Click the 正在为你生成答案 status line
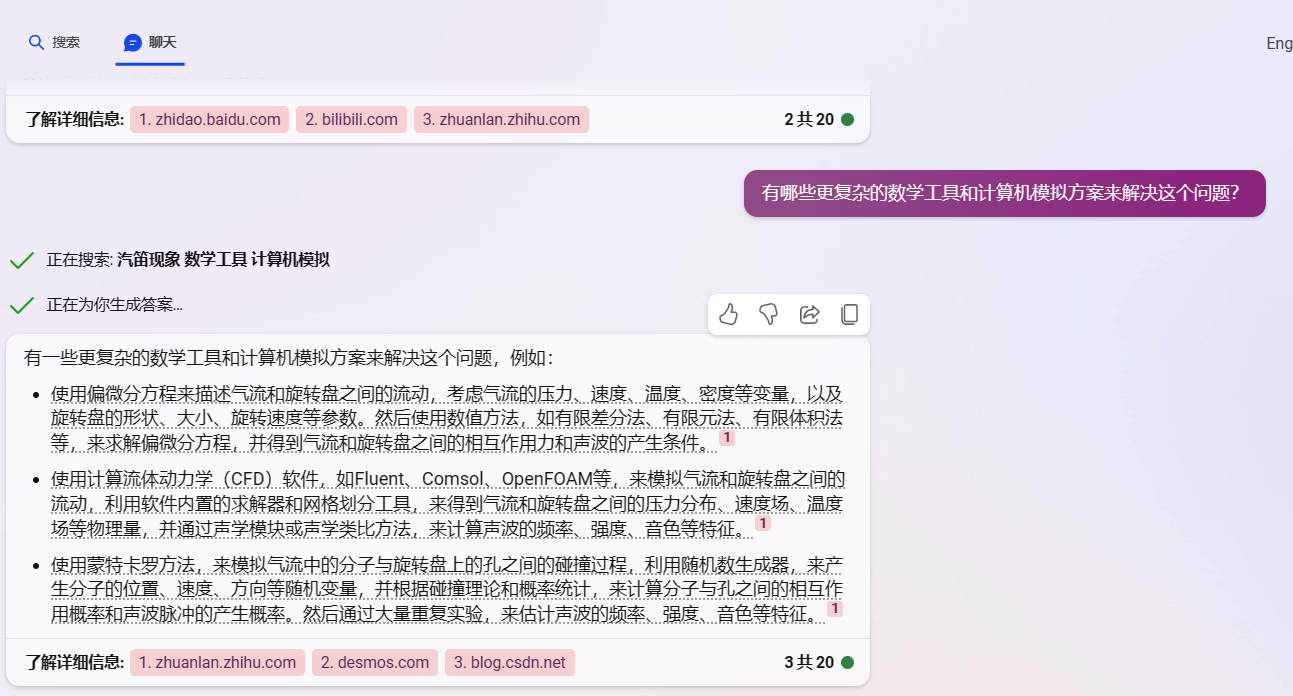Screen dimensions: 1293x696 coord(115,304)
